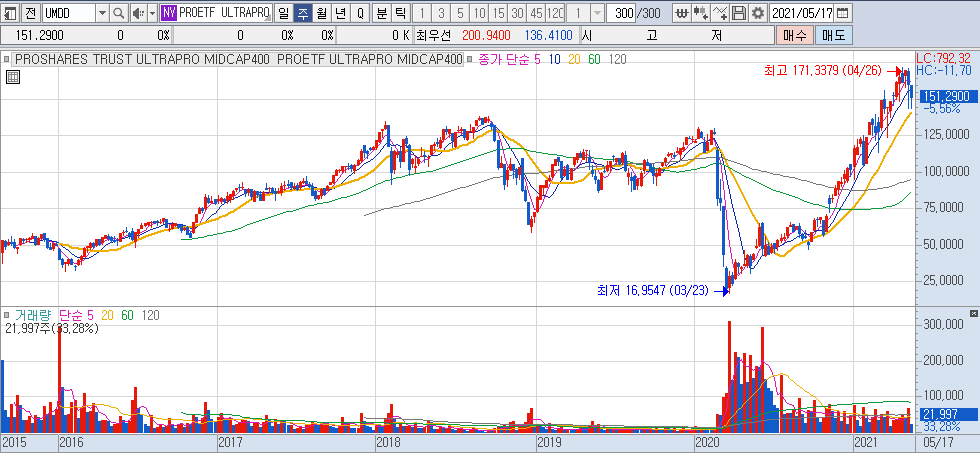The width and height of the screenshot is (980, 453).
Task: Click the 21,997주(33.28%) volume readout
Action: [x=52, y=329]
